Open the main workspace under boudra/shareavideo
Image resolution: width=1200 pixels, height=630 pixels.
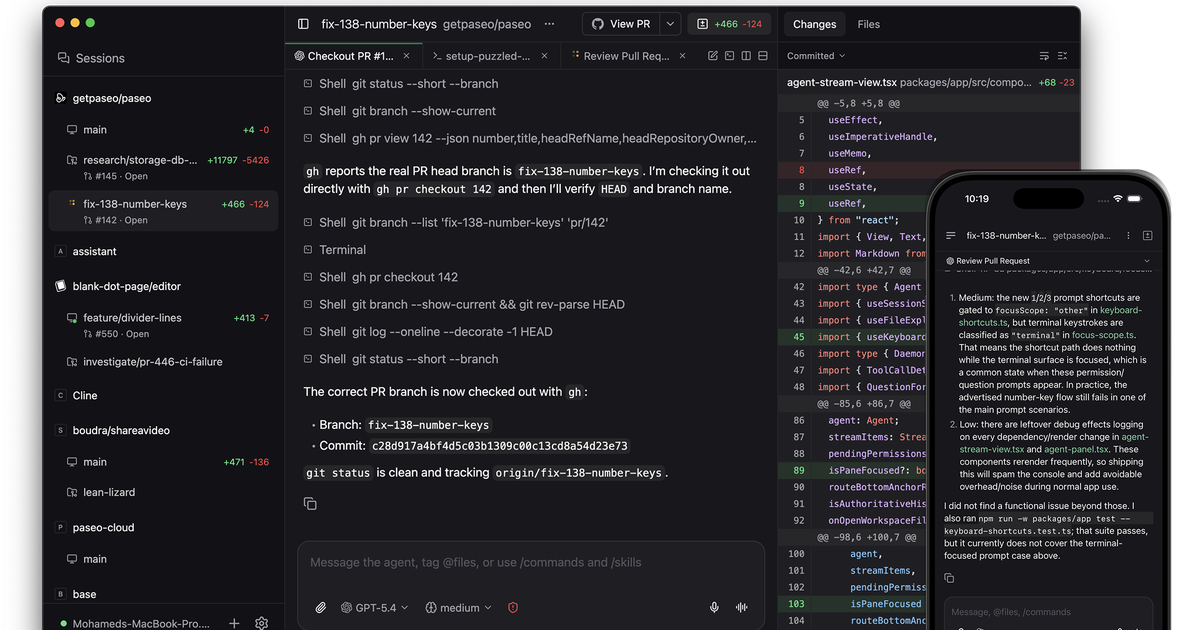click(x=164, y=462)
